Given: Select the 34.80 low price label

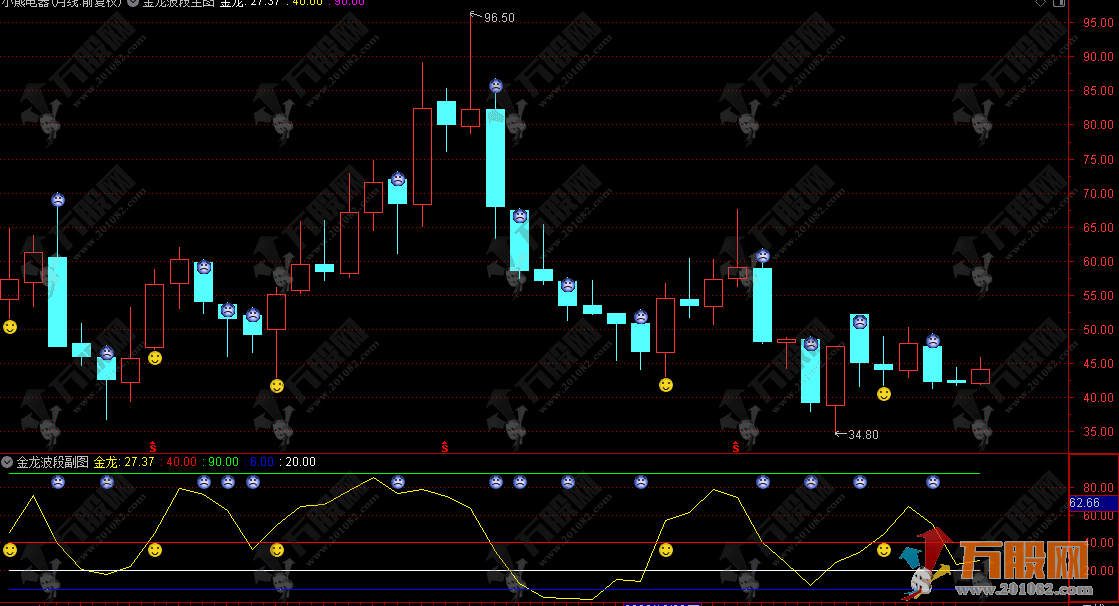Looking at the screenshot, I should click(x=863, y=434).
